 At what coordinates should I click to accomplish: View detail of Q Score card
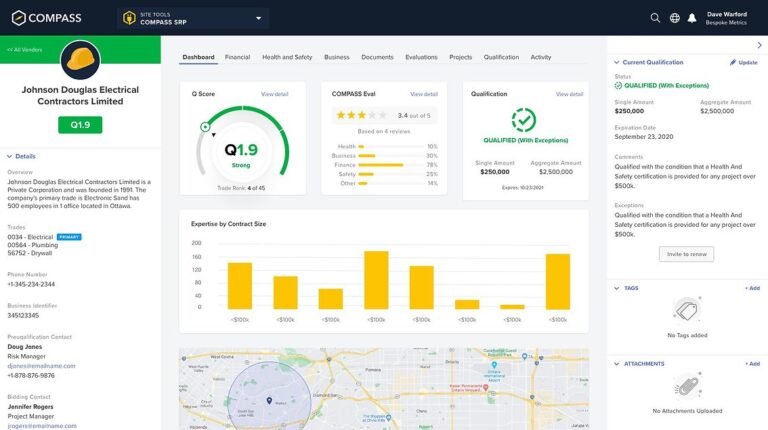point(274,94)
